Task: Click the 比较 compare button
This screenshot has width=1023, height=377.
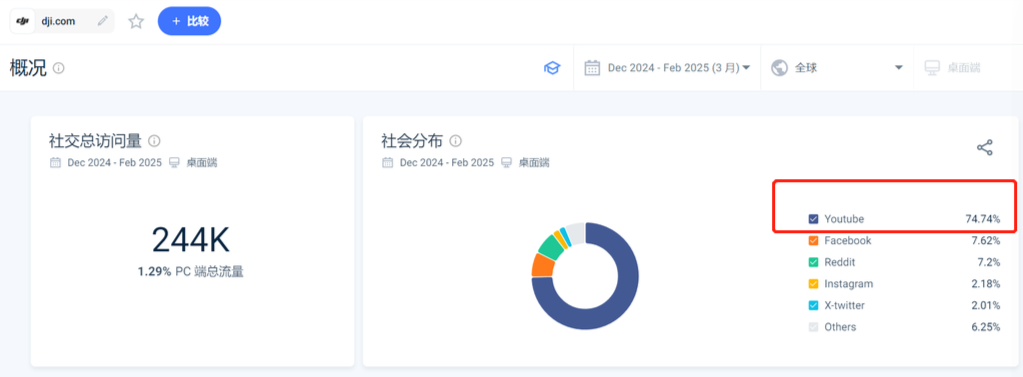Action: click(189, 21)
